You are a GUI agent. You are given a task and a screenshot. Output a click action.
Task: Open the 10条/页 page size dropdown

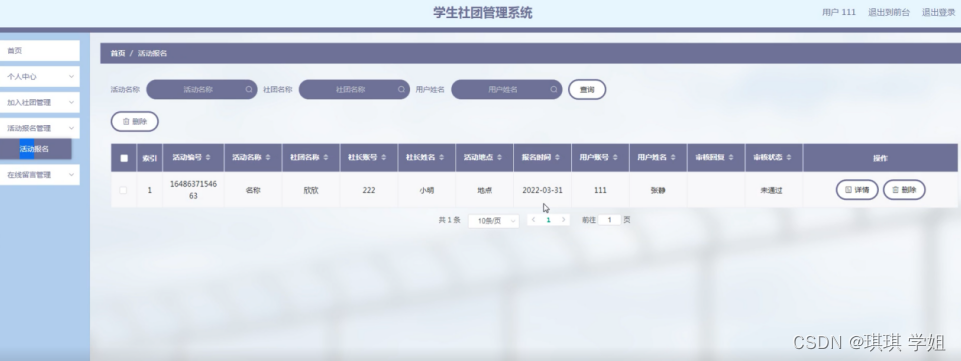tap(493, 221)
